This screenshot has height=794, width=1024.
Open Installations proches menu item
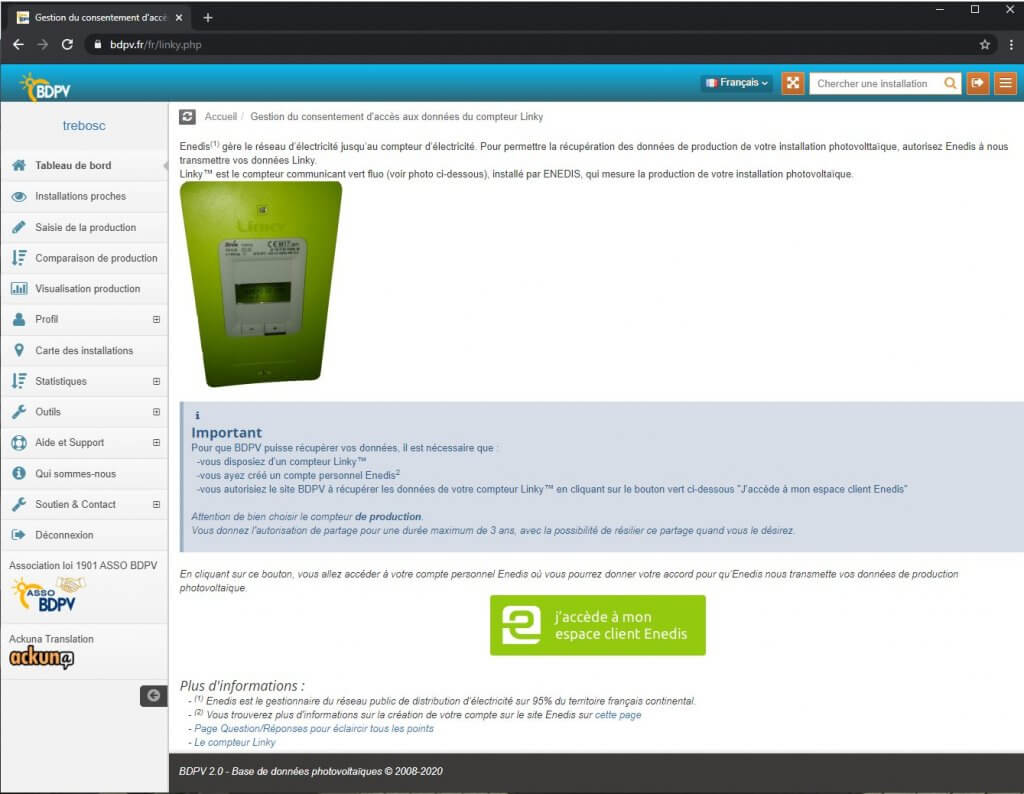84,196
